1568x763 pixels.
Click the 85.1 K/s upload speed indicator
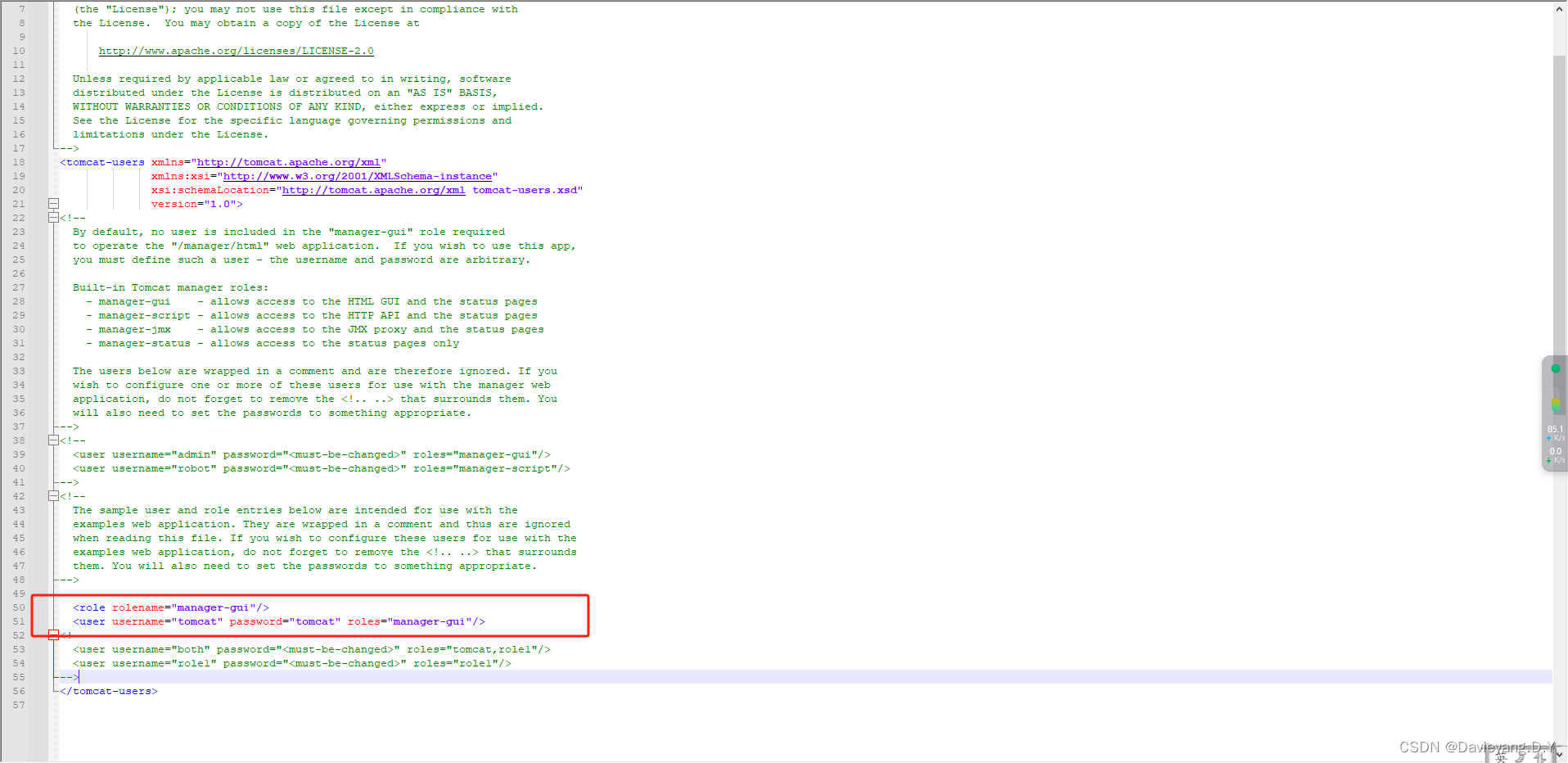(1556, 433)
